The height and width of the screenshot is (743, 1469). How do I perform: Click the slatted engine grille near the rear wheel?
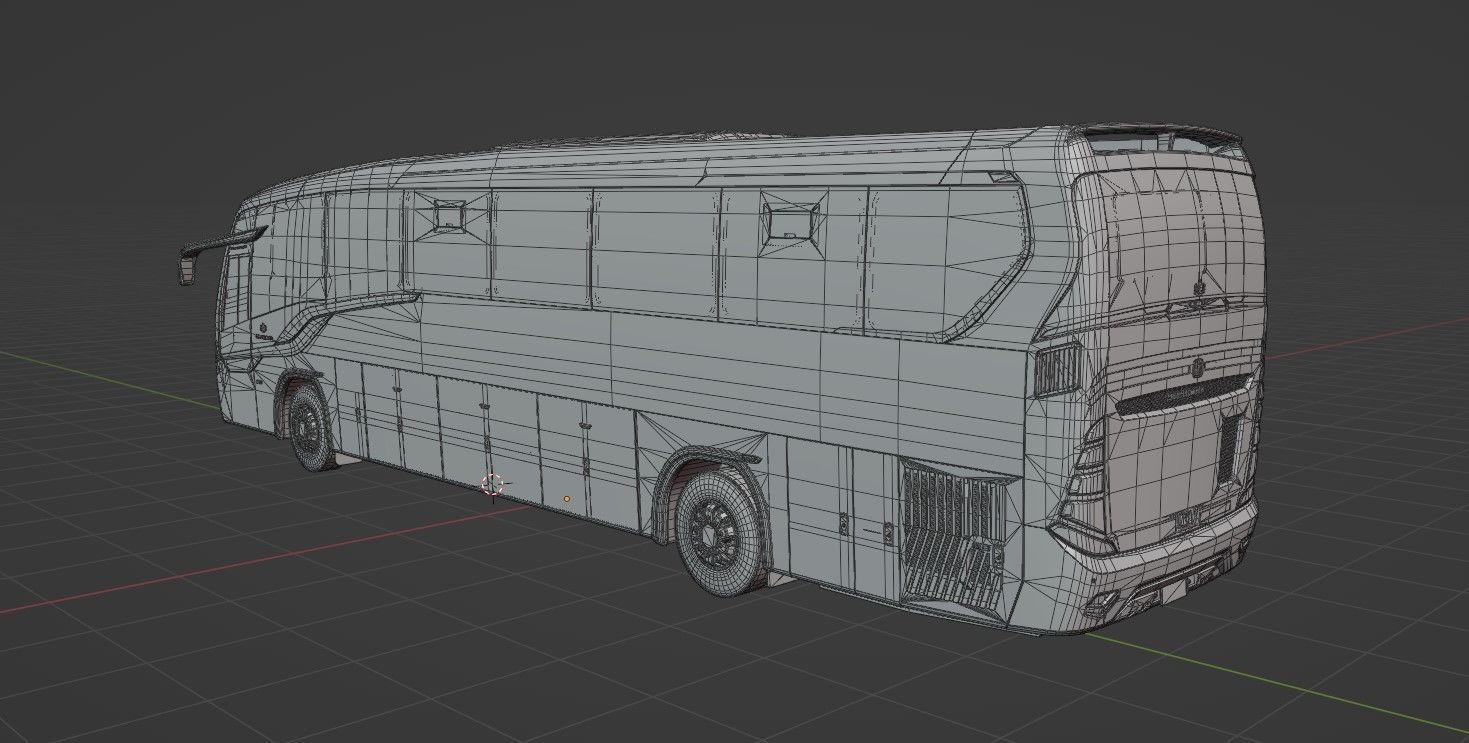click(x=955, y=535)
